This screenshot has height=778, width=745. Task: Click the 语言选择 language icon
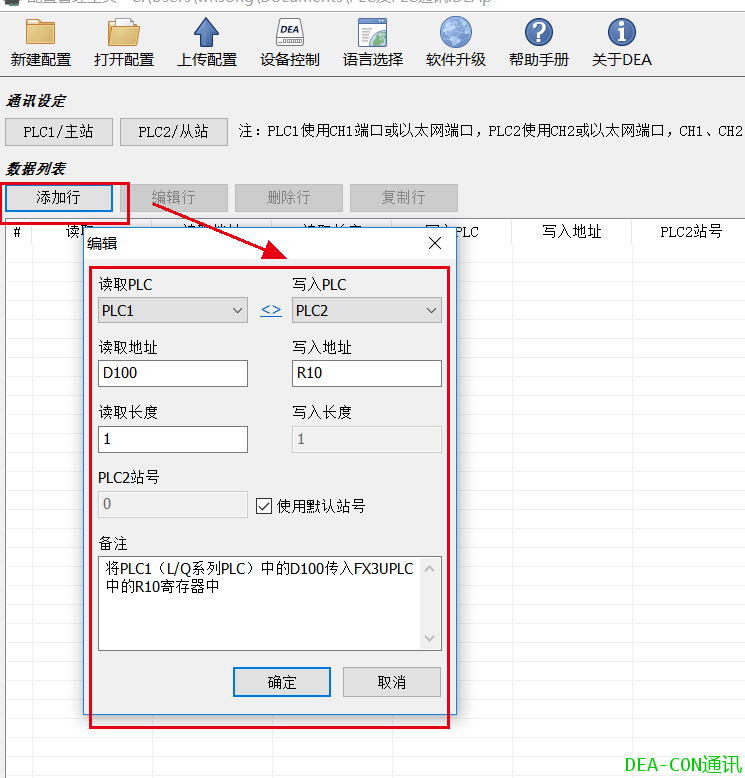372,32
